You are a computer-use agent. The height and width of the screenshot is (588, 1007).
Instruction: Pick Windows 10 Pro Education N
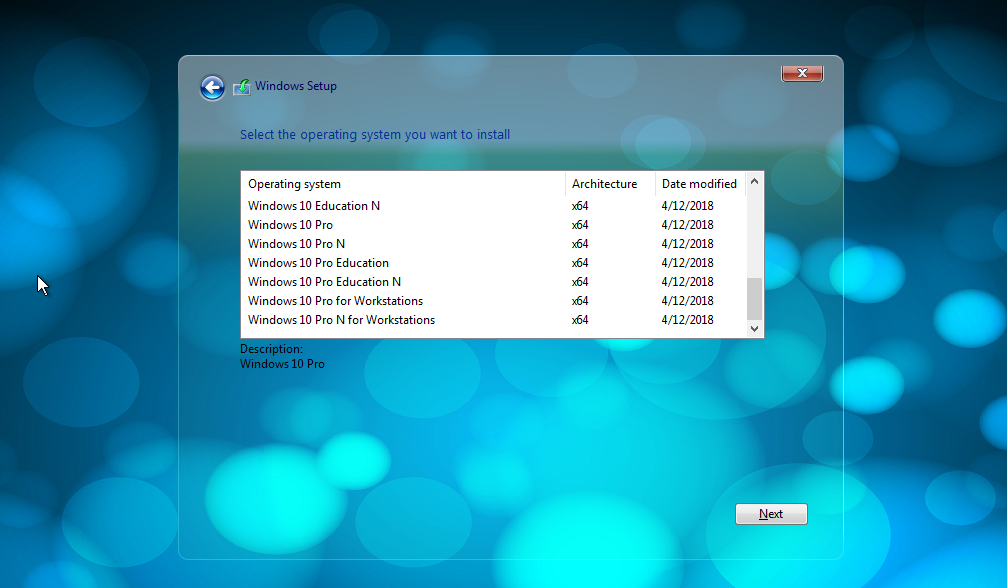pyautogui.click(x=324, y=282)
